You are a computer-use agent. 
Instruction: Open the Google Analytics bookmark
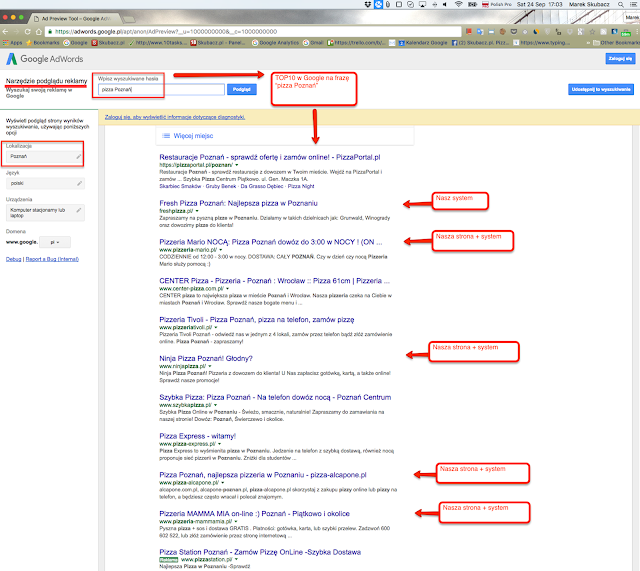click(275, 42)
